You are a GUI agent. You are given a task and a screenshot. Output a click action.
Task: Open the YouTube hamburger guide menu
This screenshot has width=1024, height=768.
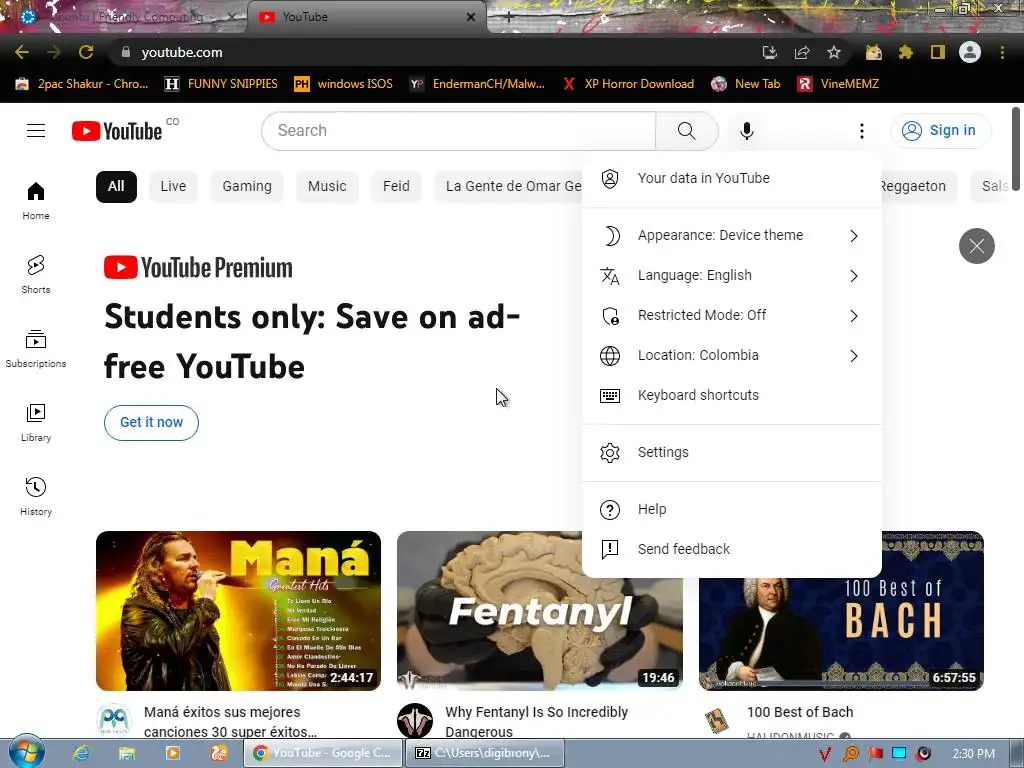(36, 131)
